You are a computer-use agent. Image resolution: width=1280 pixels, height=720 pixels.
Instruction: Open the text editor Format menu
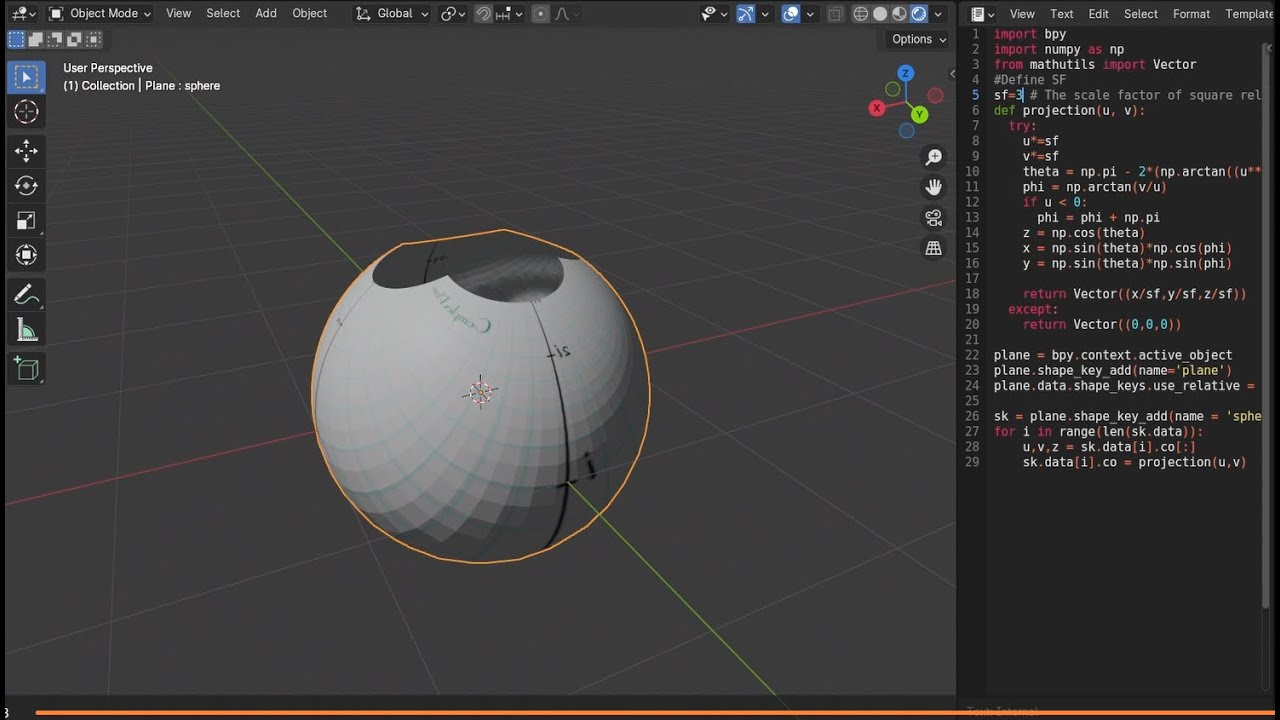(1191, 14)
